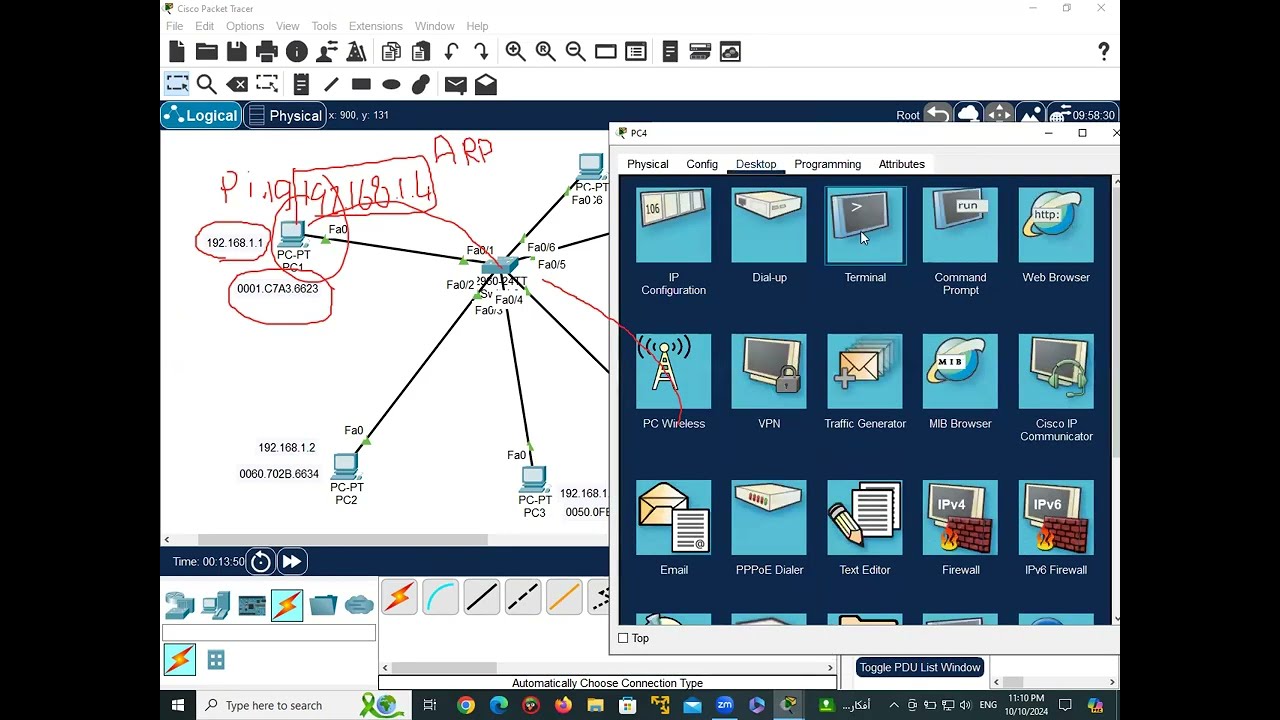Select the Draw Ellipse tool
The image size is (1280, 720).
click(x=391, y=85)
